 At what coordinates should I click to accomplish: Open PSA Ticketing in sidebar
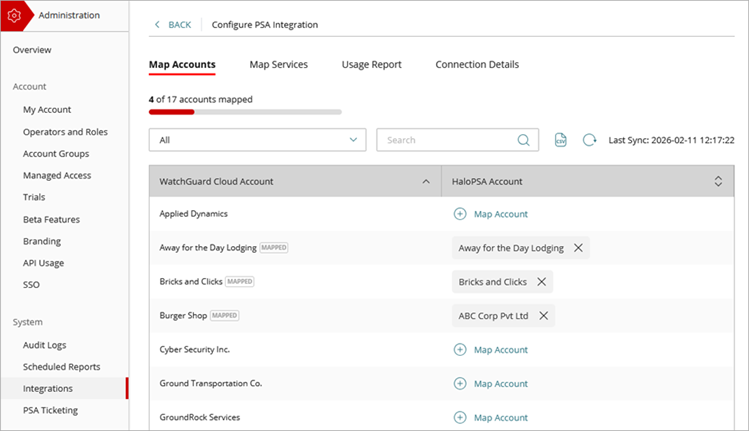[x=50, y=410]
